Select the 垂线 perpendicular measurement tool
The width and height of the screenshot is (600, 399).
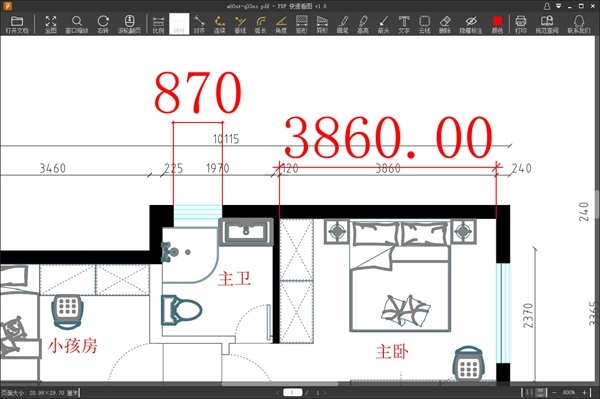240,24
